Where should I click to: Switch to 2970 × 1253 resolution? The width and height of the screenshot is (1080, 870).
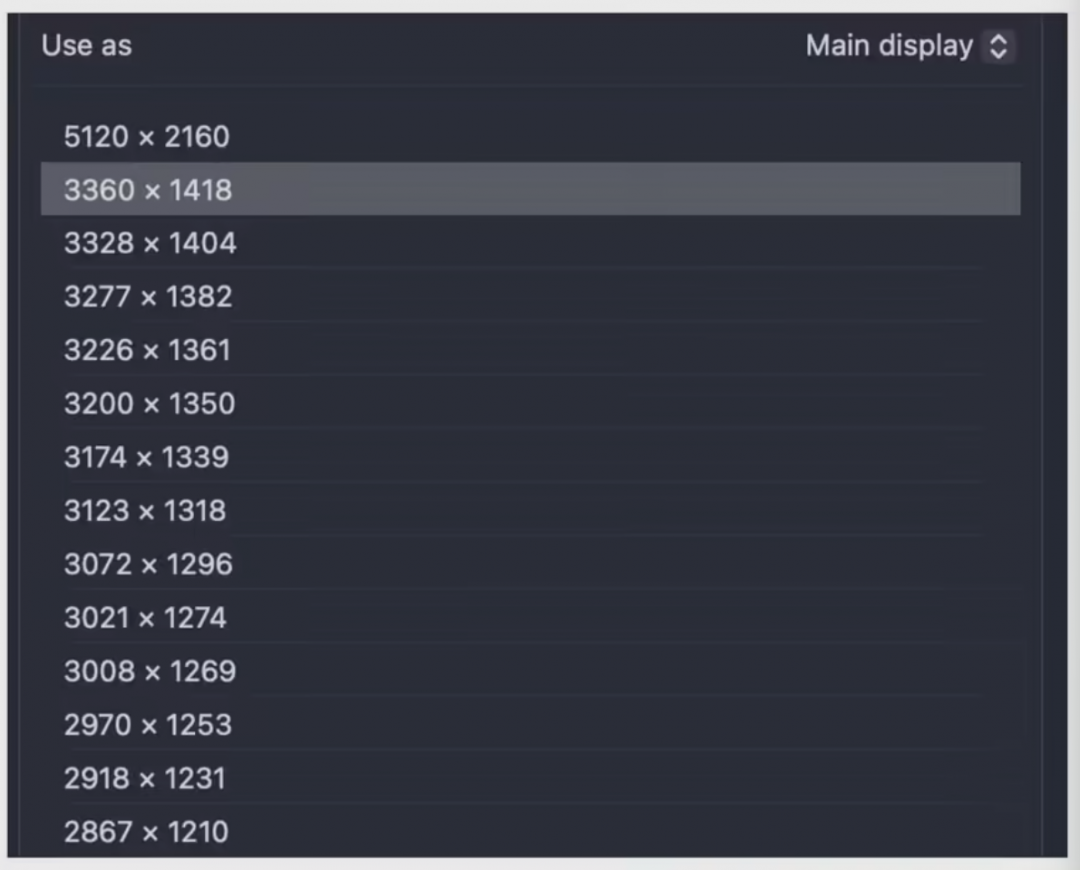point(148,725)
